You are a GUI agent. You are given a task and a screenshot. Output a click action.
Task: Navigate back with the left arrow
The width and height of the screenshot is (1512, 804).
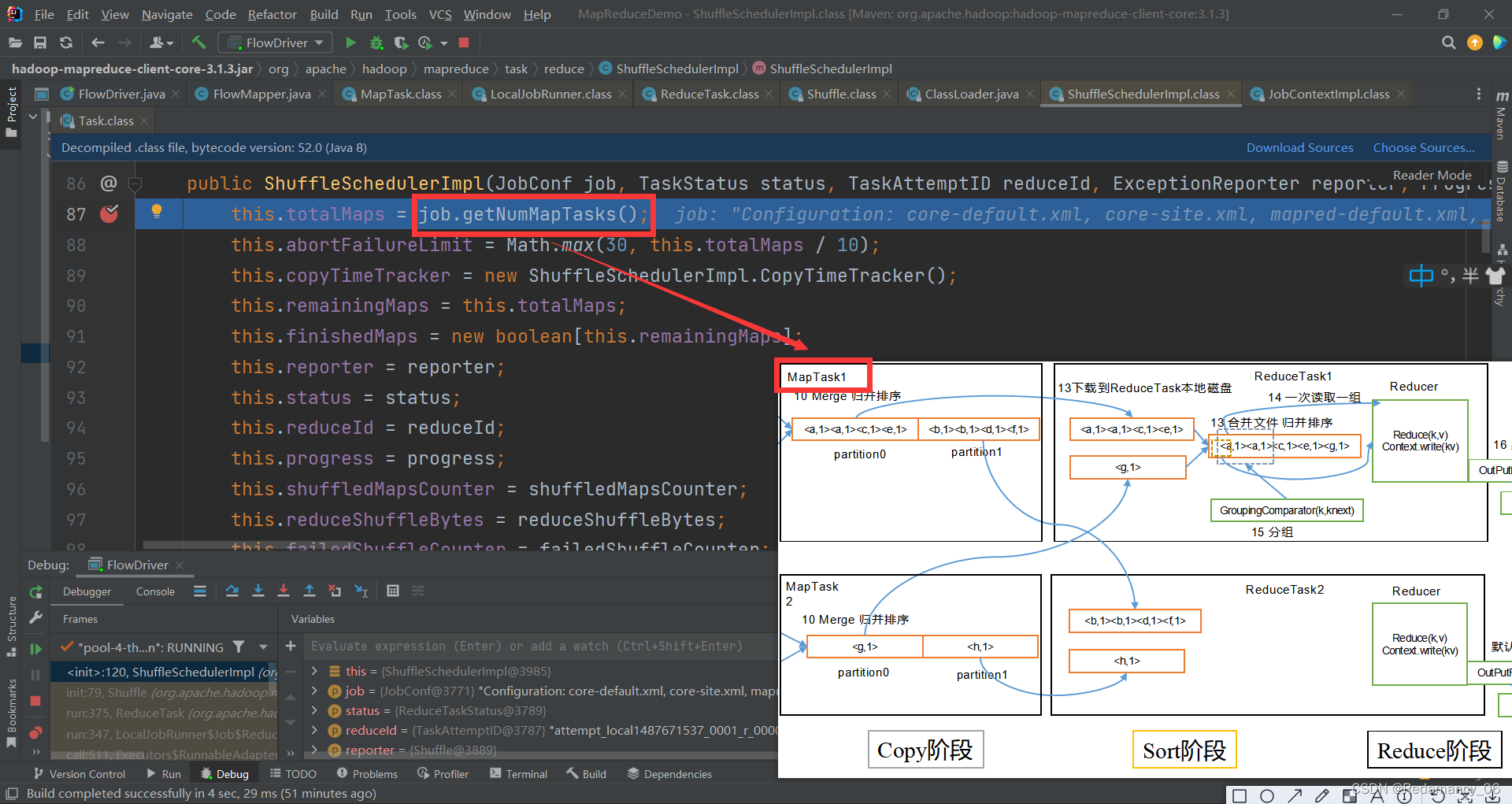(x=98, y=43)
